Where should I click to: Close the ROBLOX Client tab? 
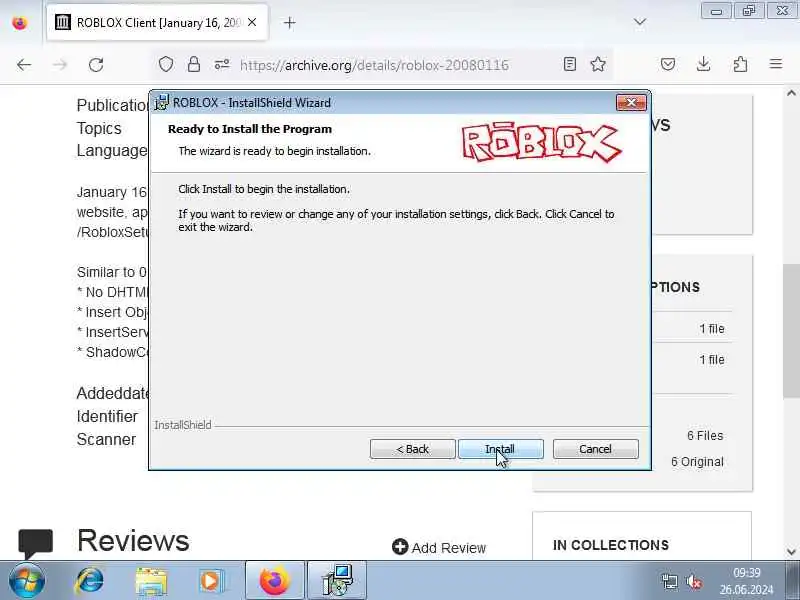[x=252, y=22]
